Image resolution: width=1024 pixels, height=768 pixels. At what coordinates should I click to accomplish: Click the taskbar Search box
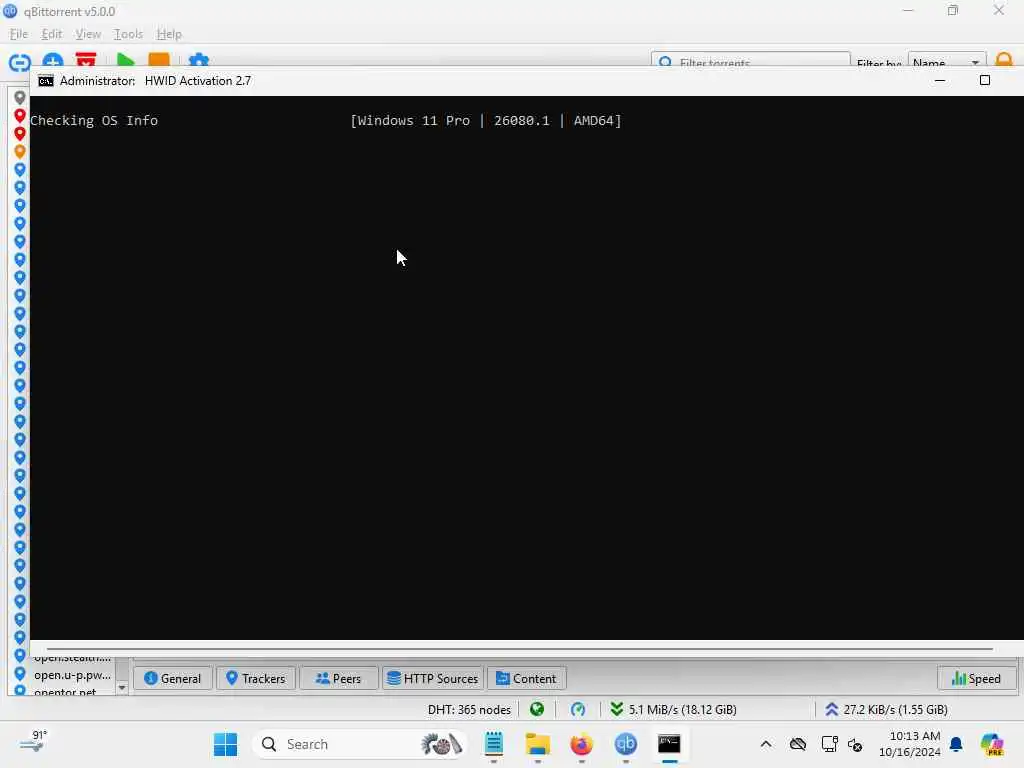[x=360, y=744]
